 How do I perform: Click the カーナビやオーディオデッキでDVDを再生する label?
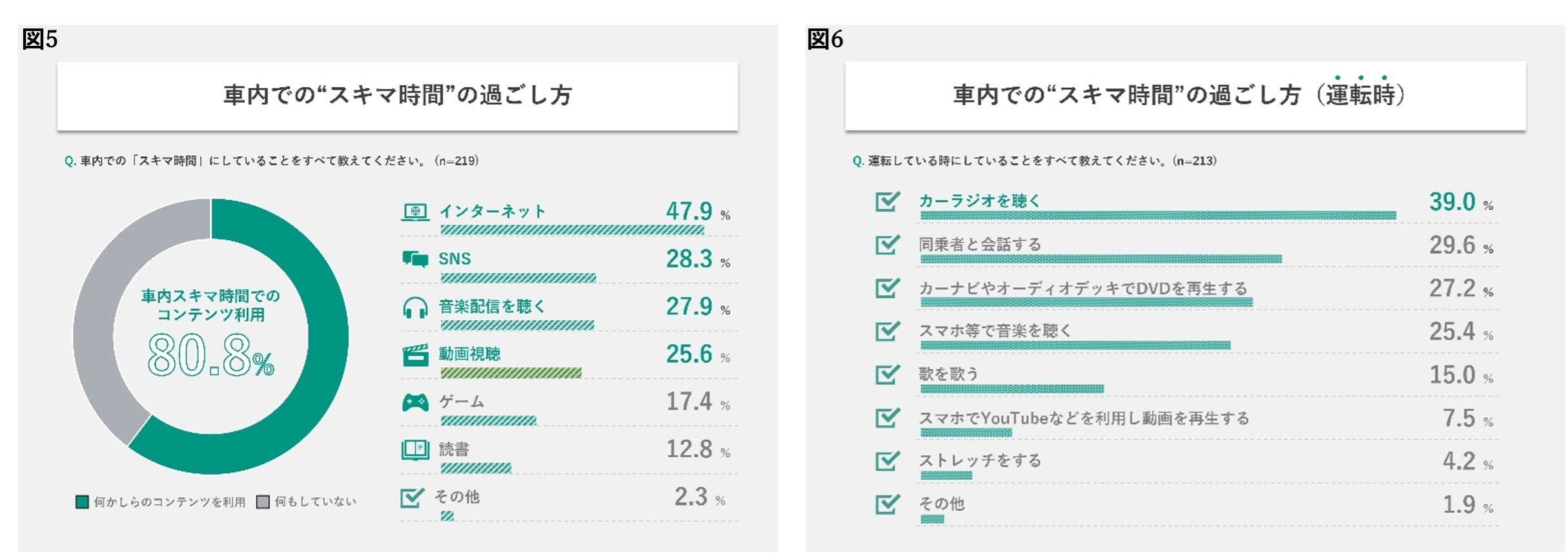pos(1083,288)
